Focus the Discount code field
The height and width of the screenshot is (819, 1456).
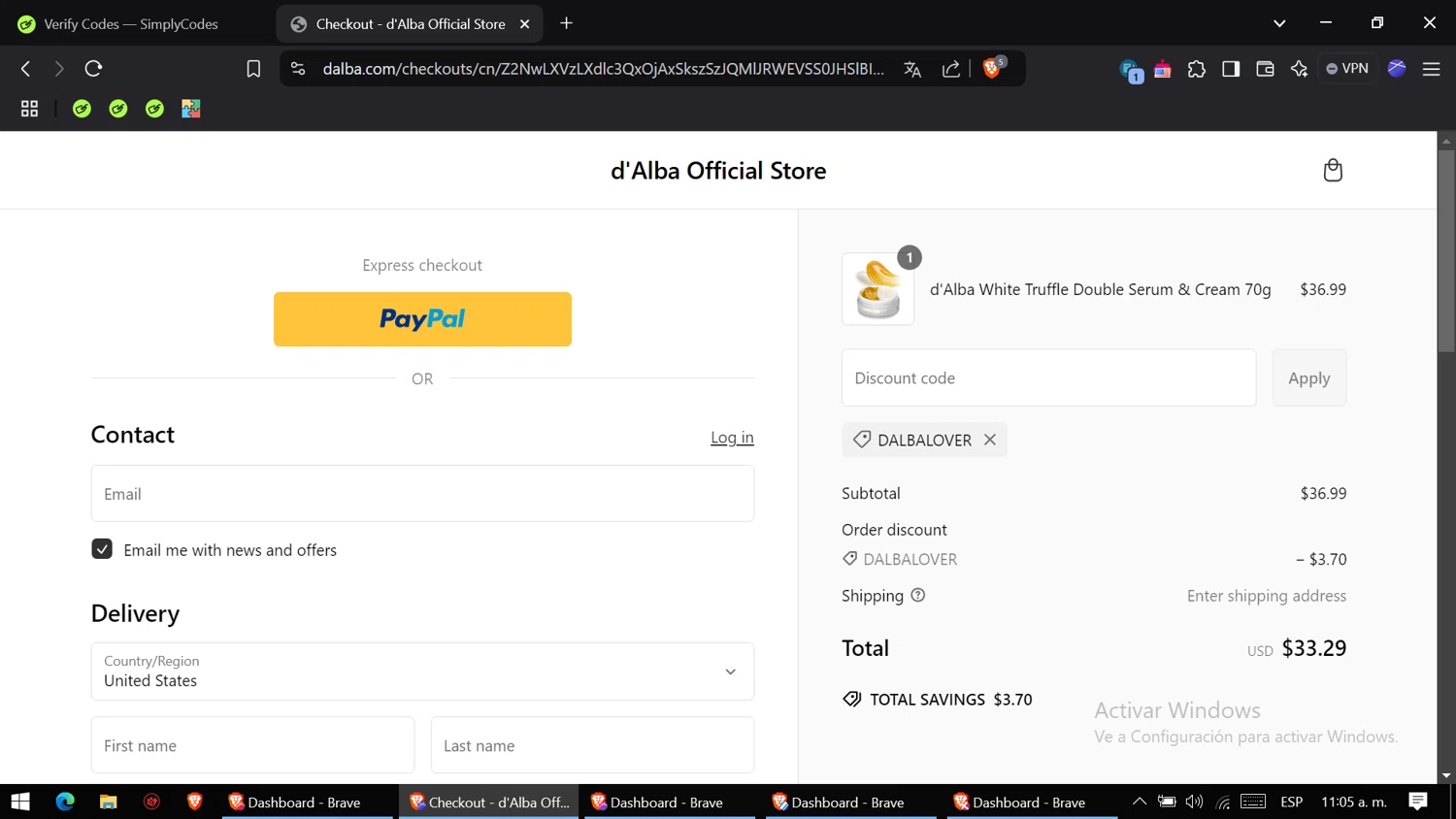click(1048, 378)
